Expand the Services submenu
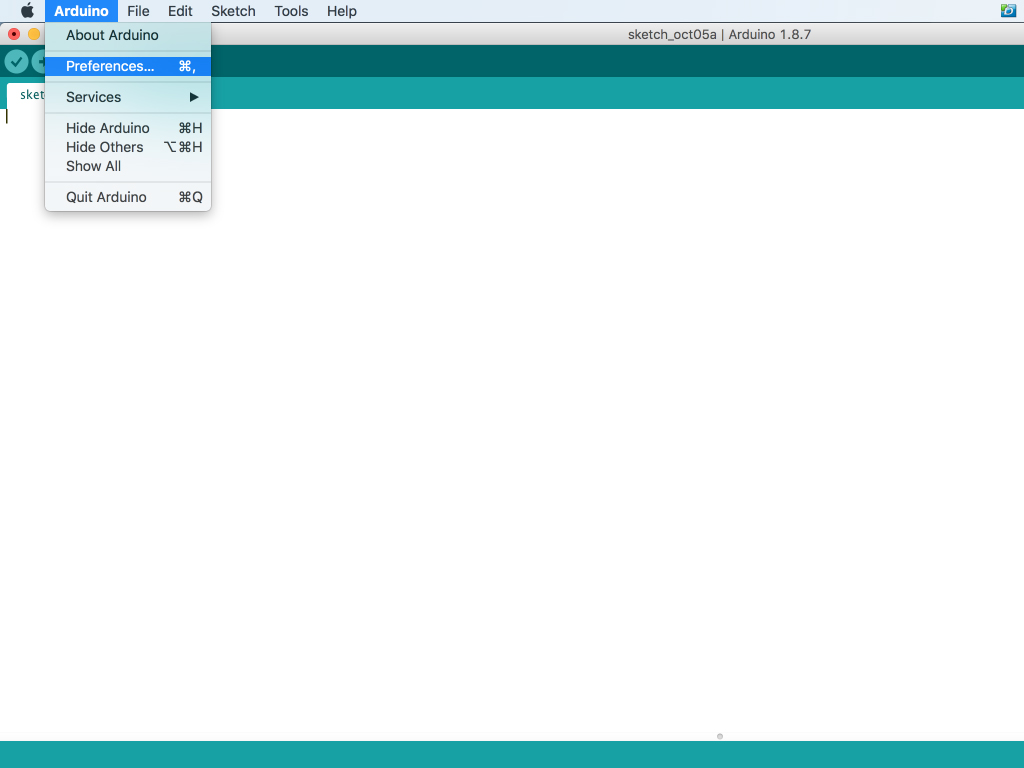This screenshot has height=768, width=1024. coord(128,97)
